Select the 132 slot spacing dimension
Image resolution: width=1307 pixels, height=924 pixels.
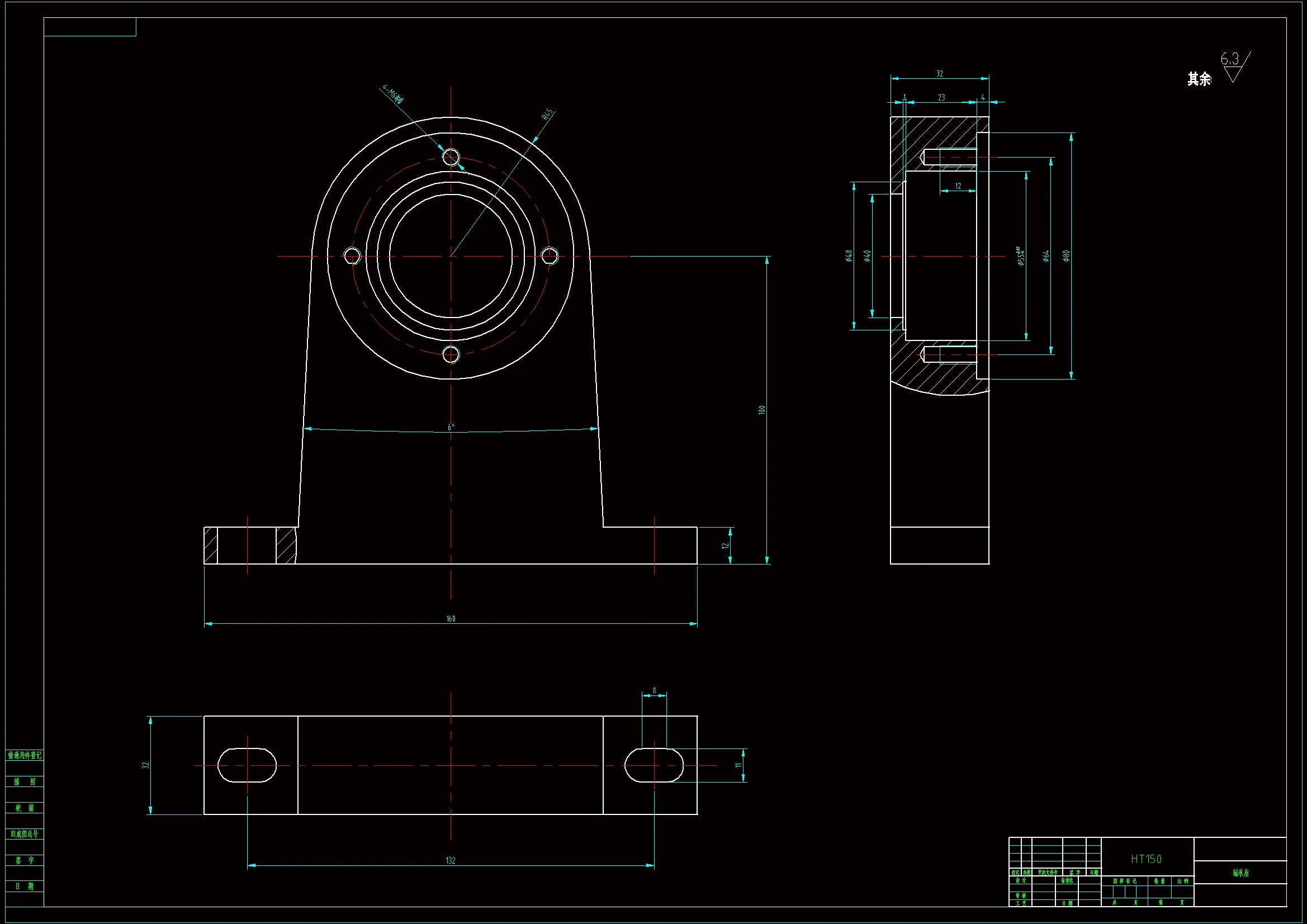click(x=450, y=861)
